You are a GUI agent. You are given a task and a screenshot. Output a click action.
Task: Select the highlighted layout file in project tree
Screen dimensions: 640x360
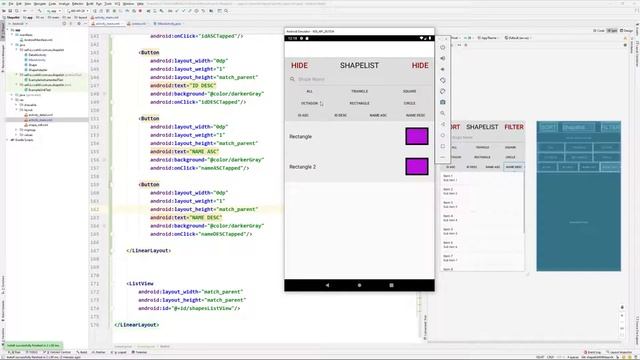(41, 120)
